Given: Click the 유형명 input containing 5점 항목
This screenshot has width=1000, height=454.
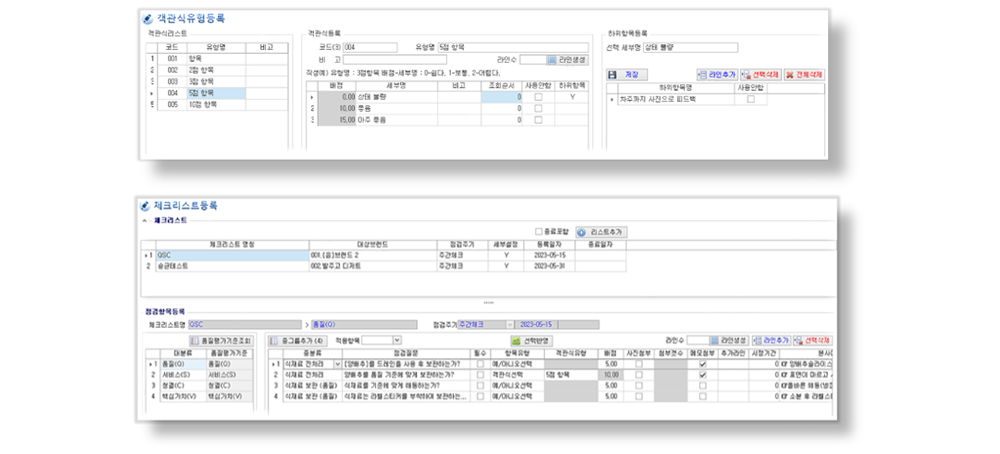Looking at the screenshot, I should click(x=513, y=47).
